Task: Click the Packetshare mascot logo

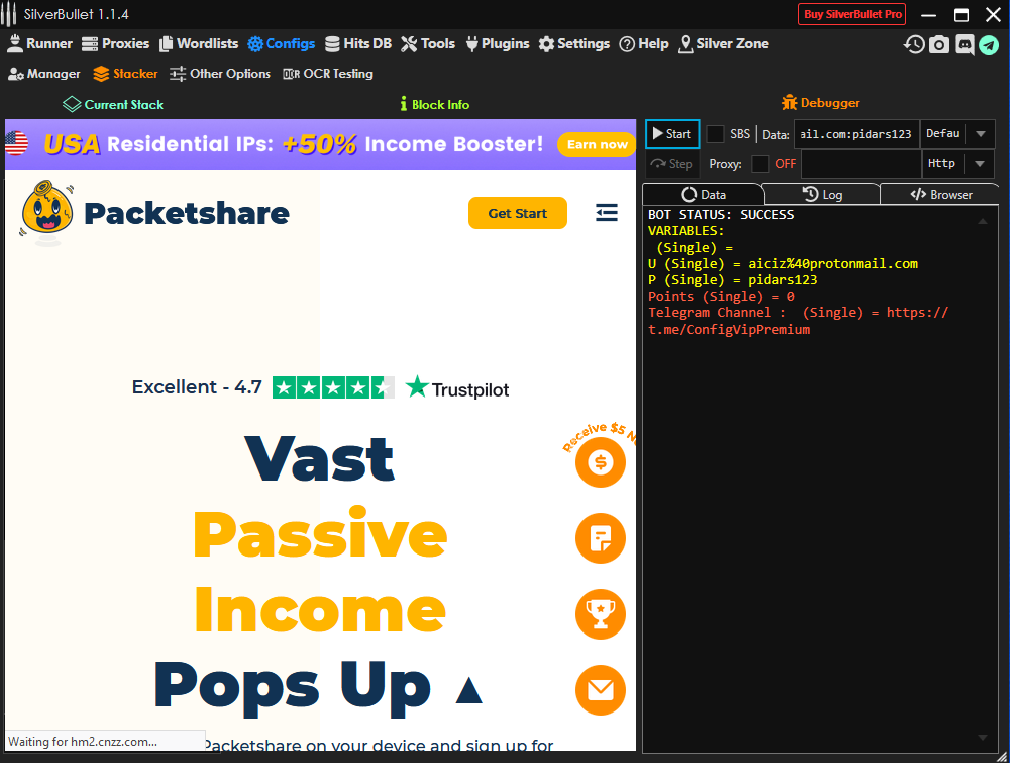Action: (x=47, y=212)
